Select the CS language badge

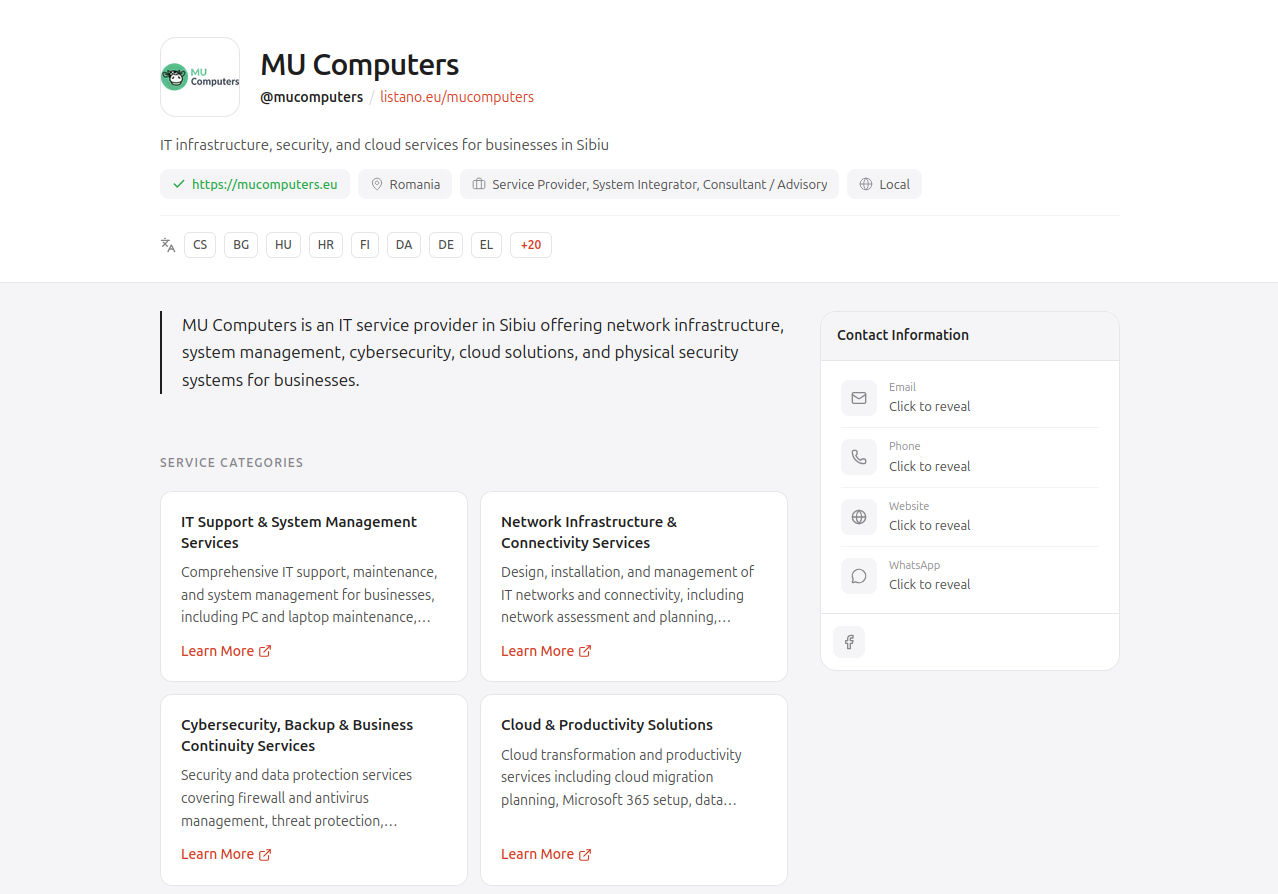point(200,245)
